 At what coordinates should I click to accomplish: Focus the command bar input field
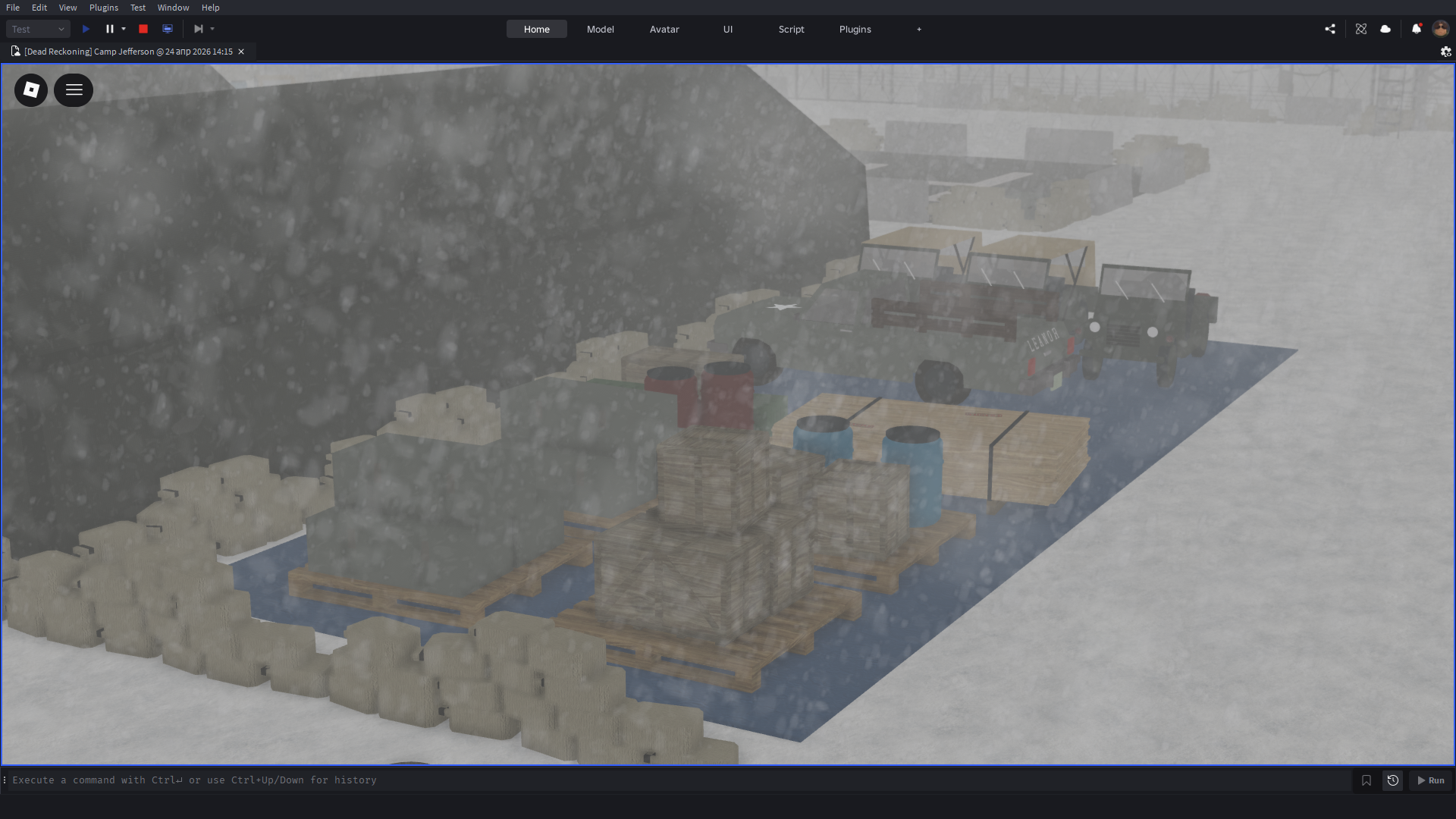(x=679, y=780)
